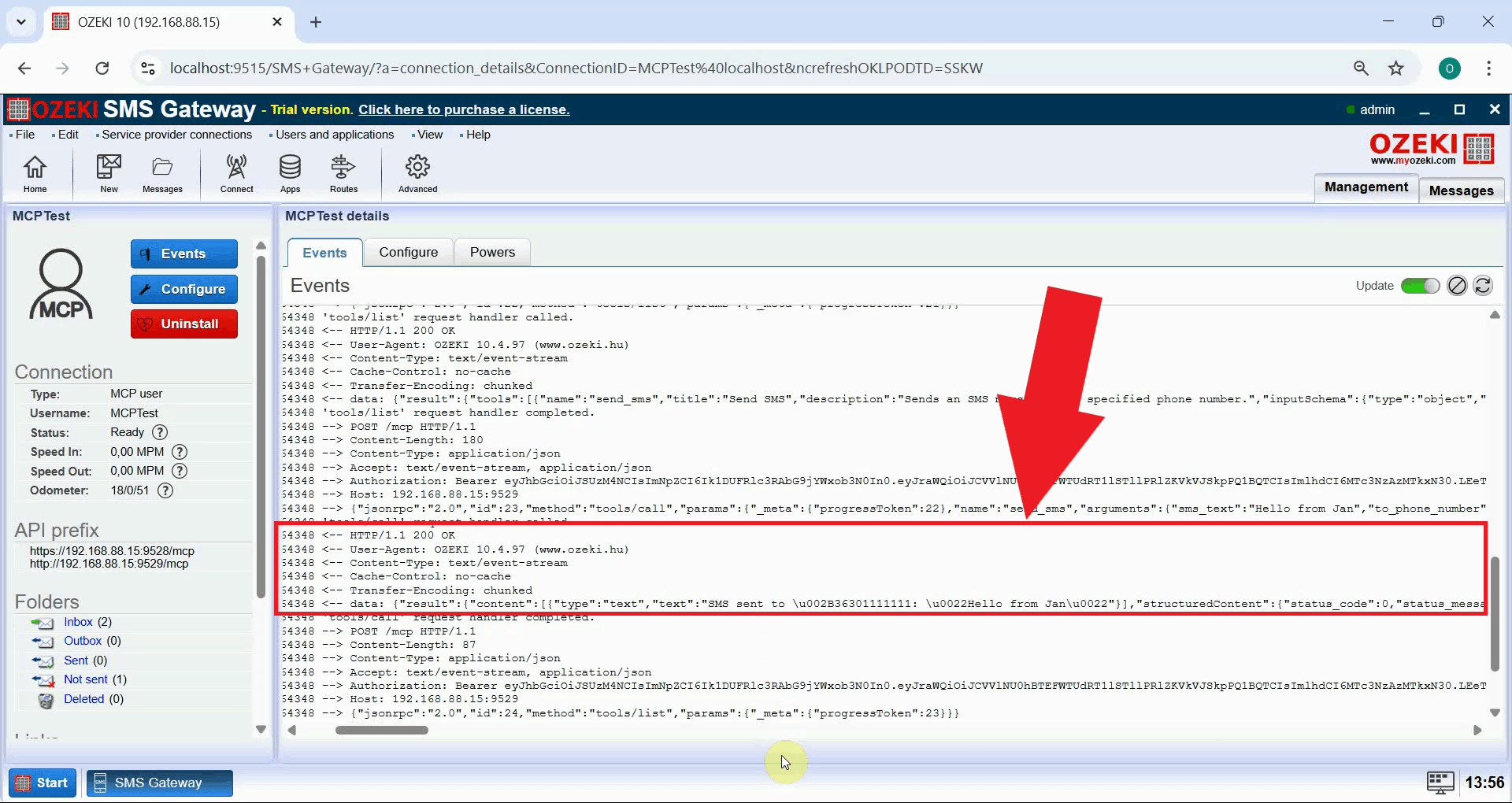Click the MCP user avatar icon
Screen dimensions: 1512x803
point(61,284)
